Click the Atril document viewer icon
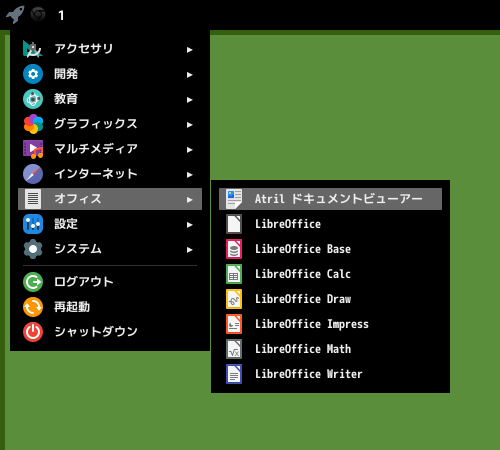This screenshot has width=500, height=450. tap(234, 199)
